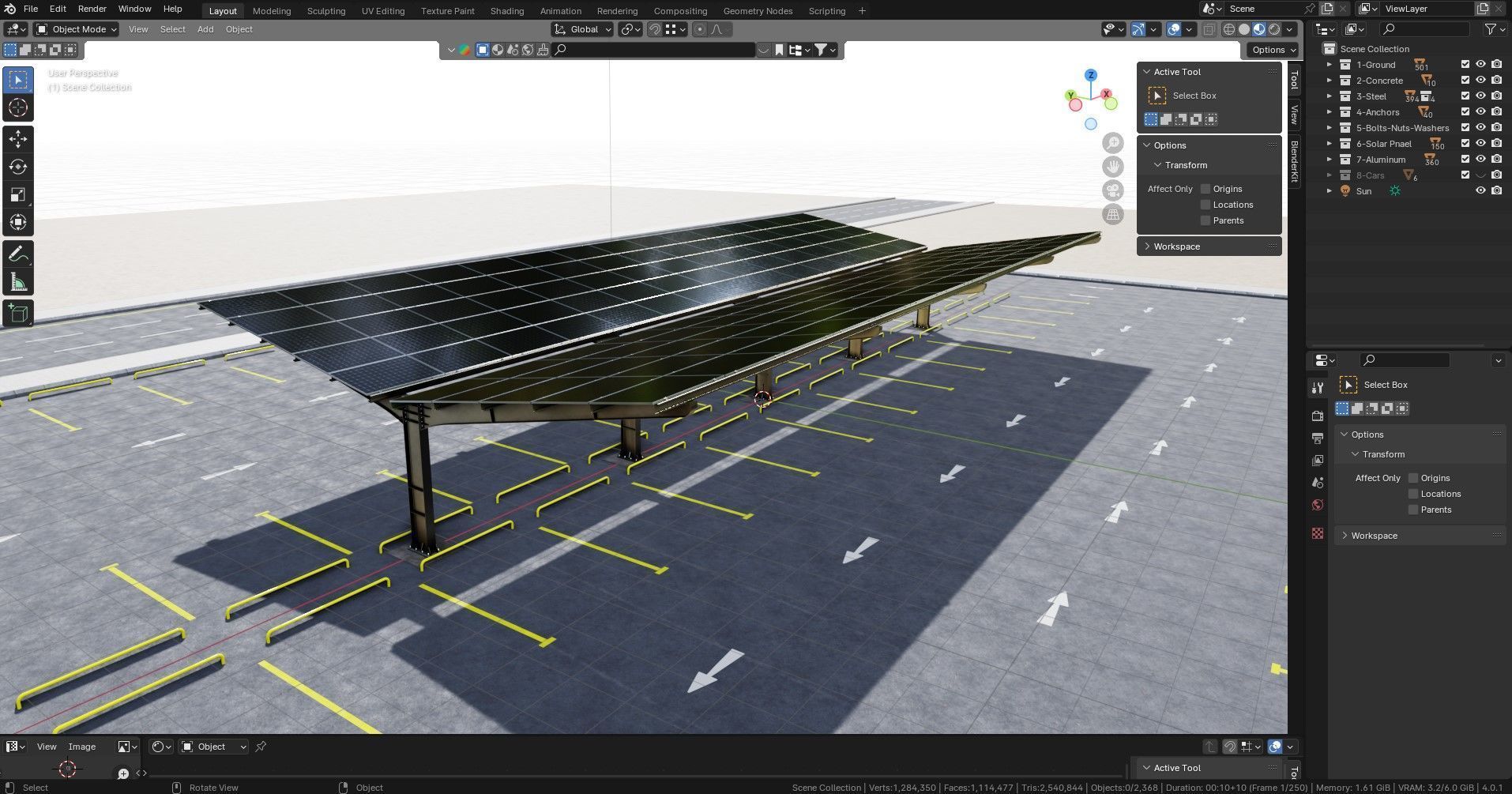Hide 4-Anchors collection eye icon

pos(1481,112)
